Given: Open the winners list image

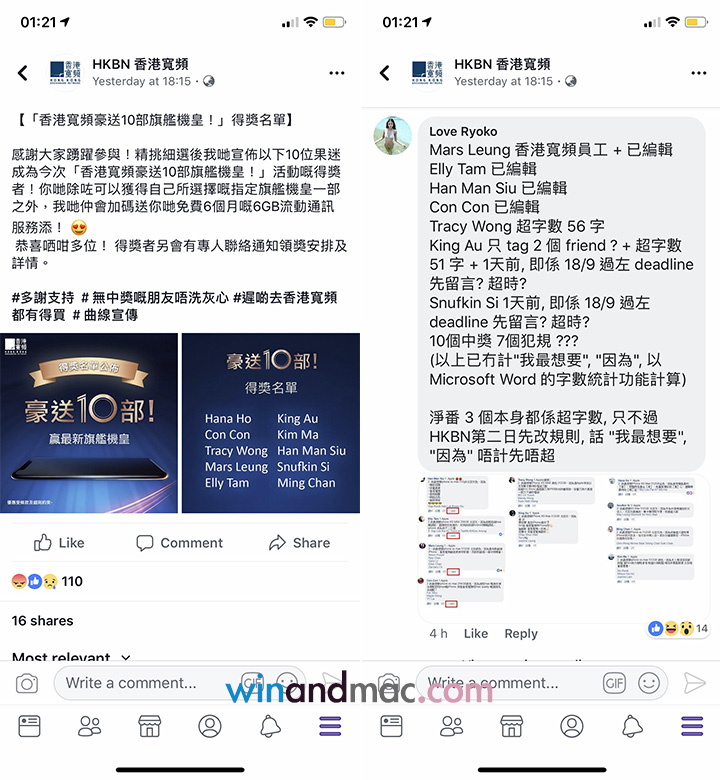Looking at the screenshot, I should [271, 423].
